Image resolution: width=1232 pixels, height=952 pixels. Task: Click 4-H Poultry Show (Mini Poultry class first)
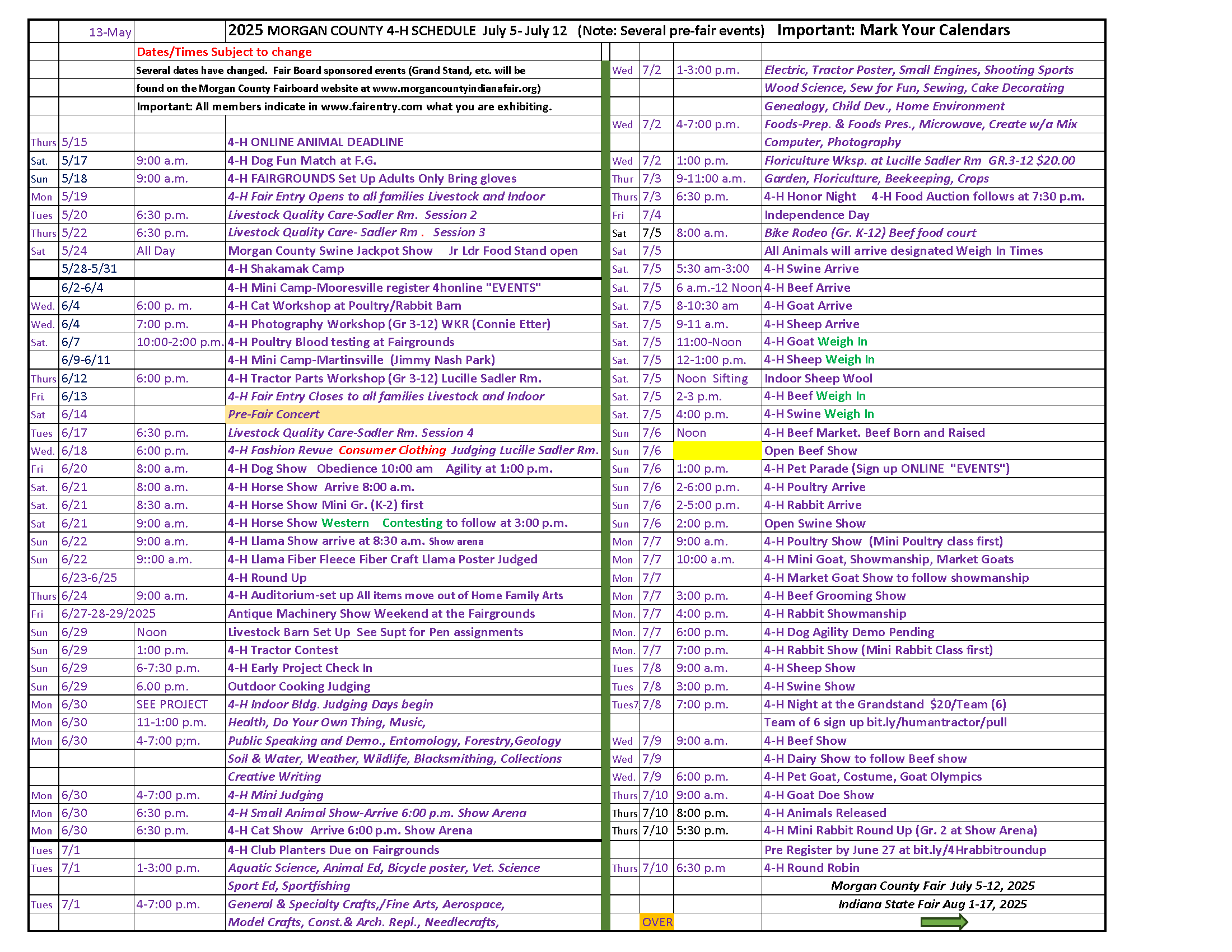[883, 542]
